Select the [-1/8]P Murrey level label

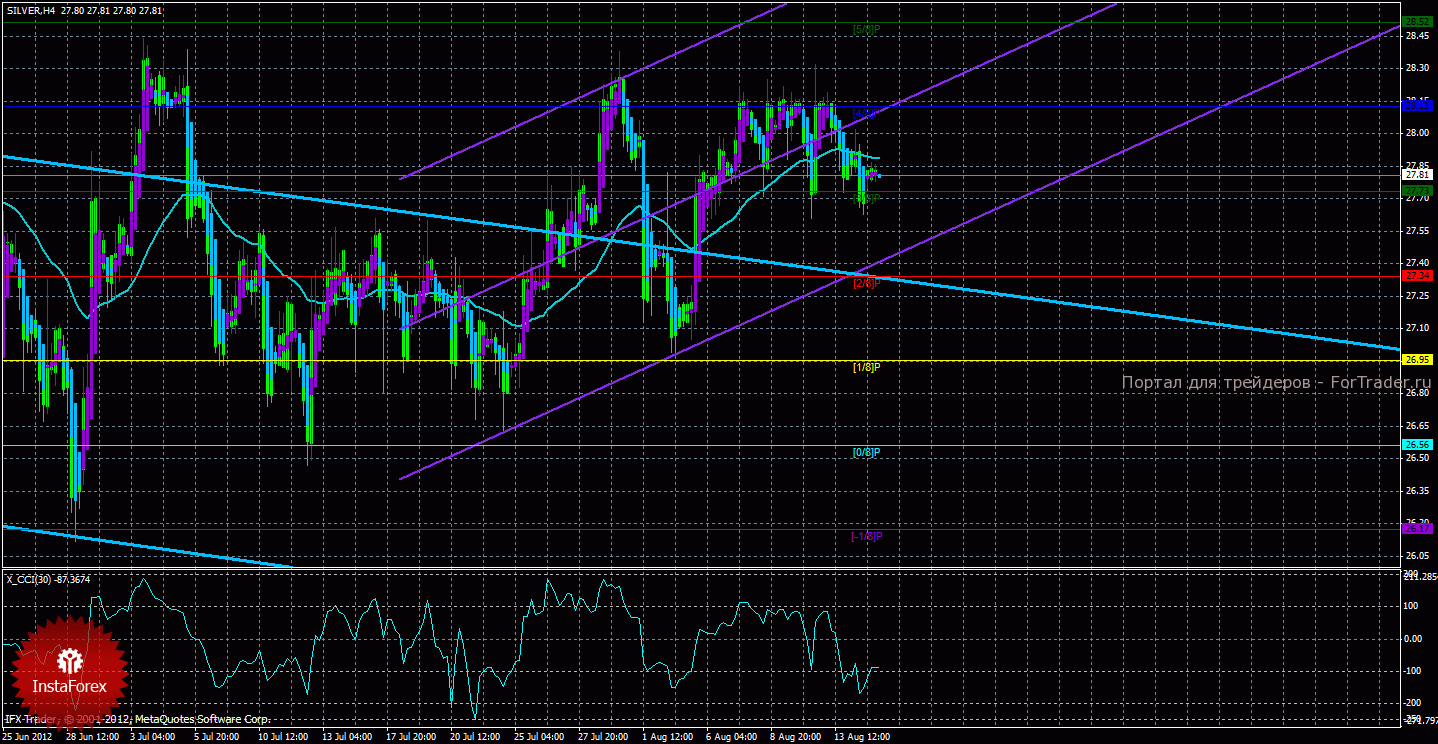tap(866, 536)
